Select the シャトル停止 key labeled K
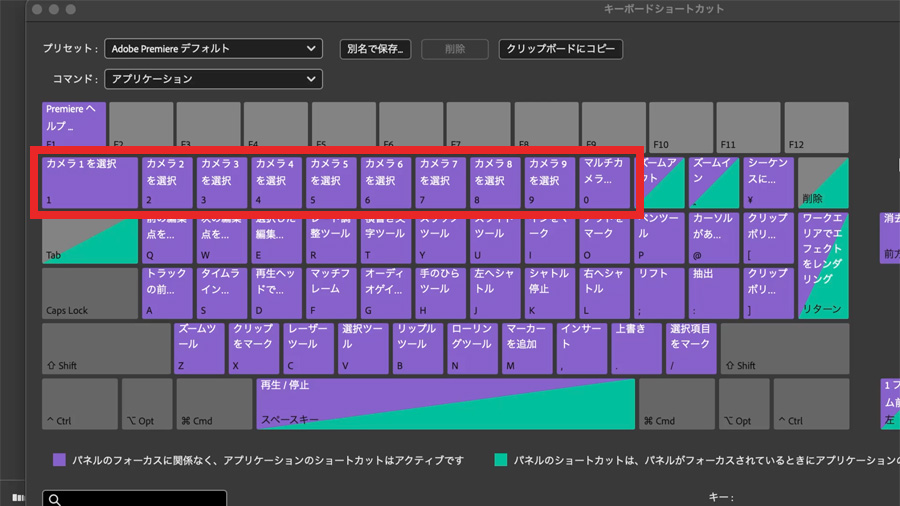Image resolution: width=900 pixels, height=506 pixels. coord(549,293)
